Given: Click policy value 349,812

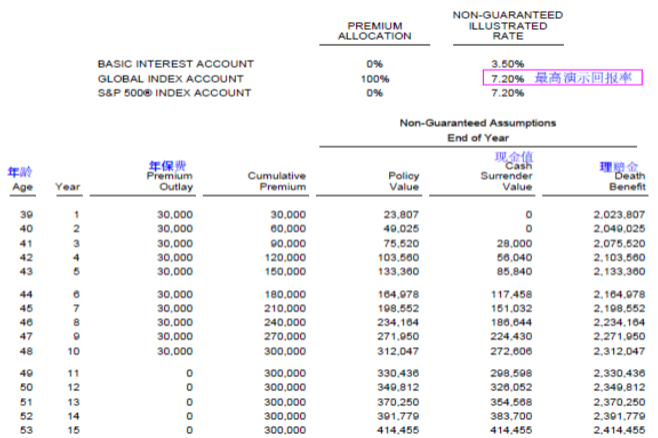Looking at the screenshot, I should tap(398, 388).
